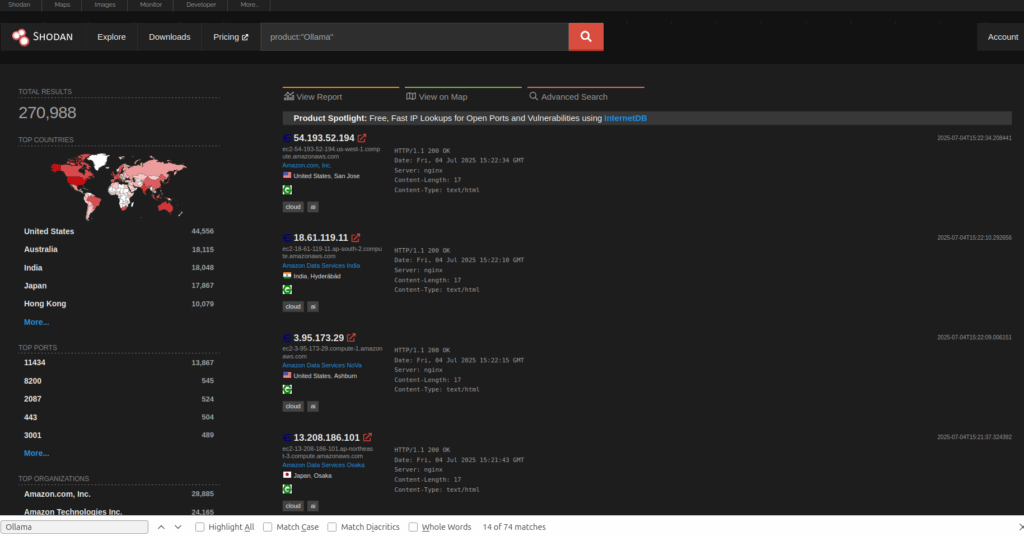1024x536 pixels.
Task: Toggle Match Case checkbox
Action: [268, 527]
